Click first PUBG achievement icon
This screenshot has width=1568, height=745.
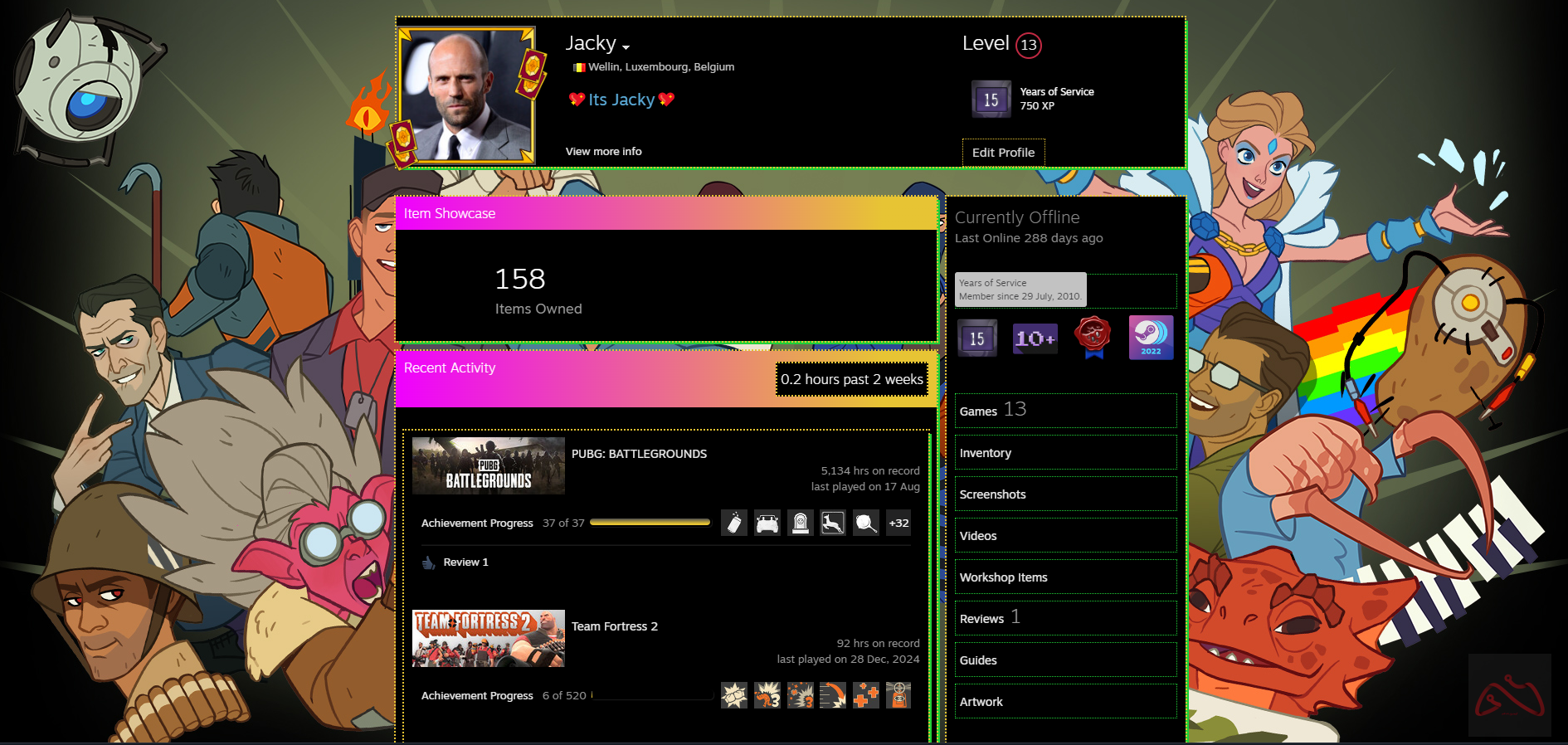(734, 523)
